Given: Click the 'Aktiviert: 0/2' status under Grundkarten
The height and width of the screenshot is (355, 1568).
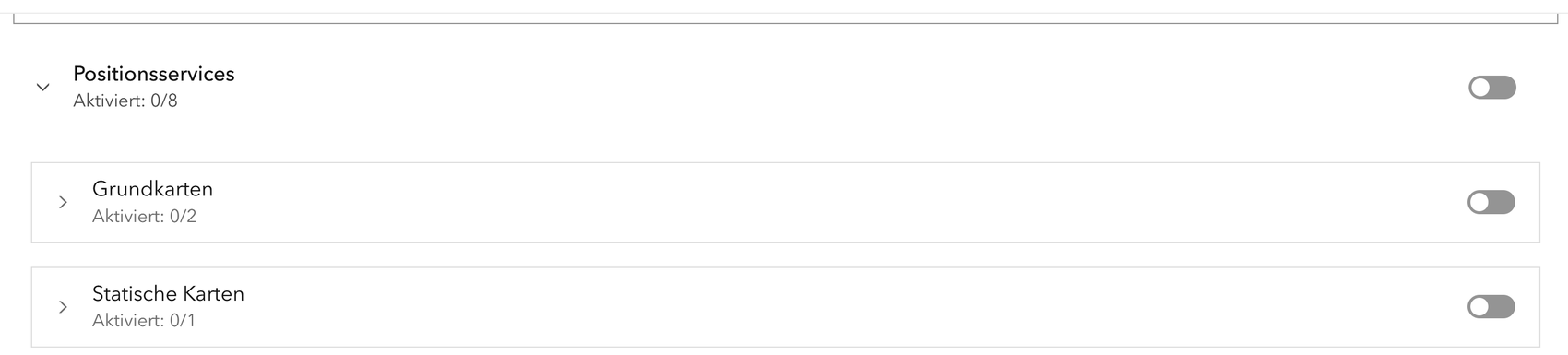Looking at the screenshot, I should tap(144, 217).
